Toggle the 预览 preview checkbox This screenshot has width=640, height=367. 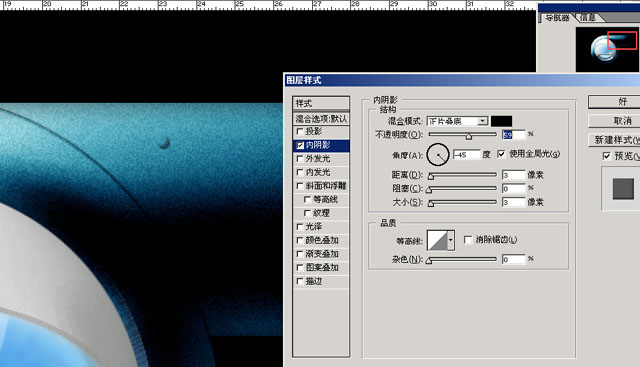pos(607,156)
